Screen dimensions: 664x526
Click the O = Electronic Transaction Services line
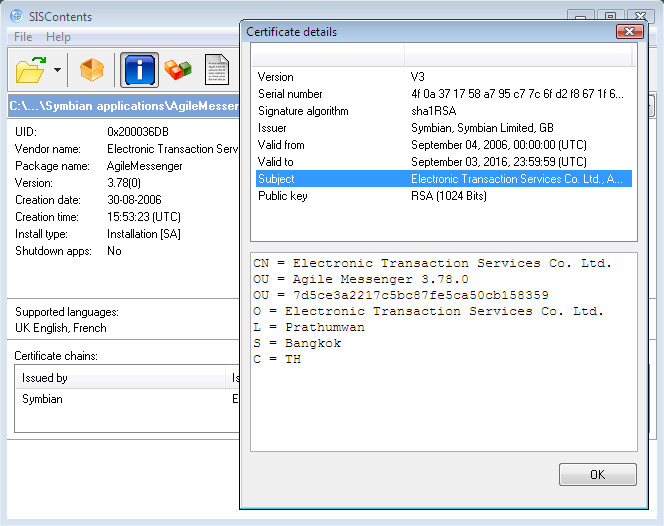[428, 311]
